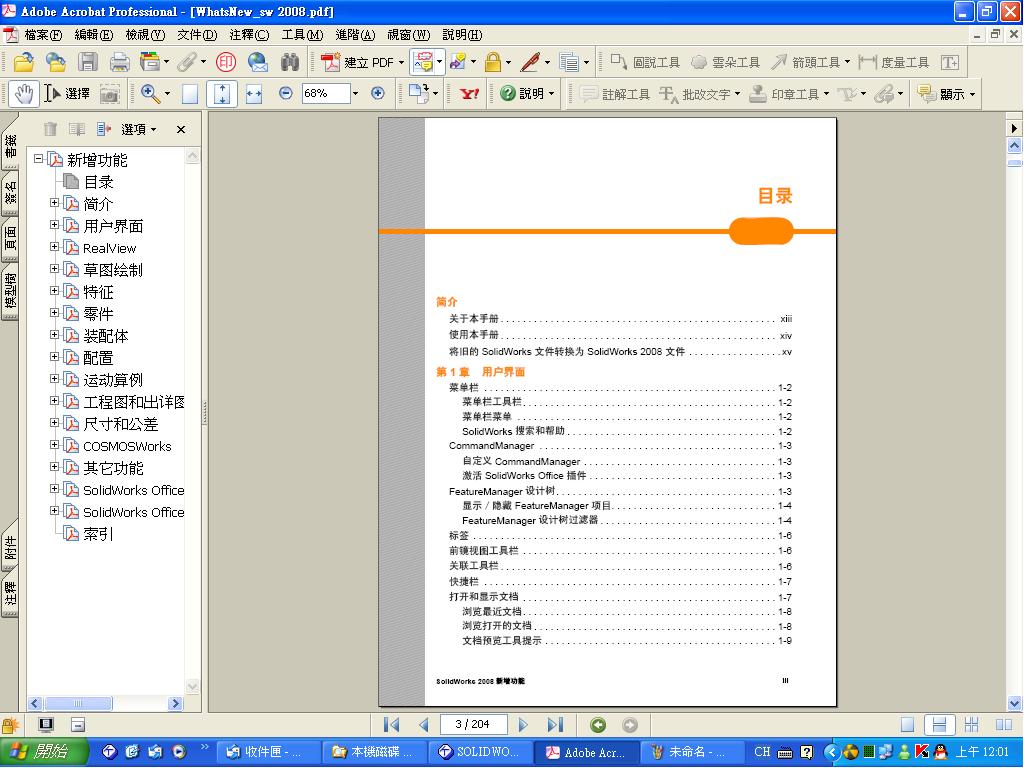Click the Snapshot camera tool
This screenshot has height=768, width=1024.
(x=109, y=94)
